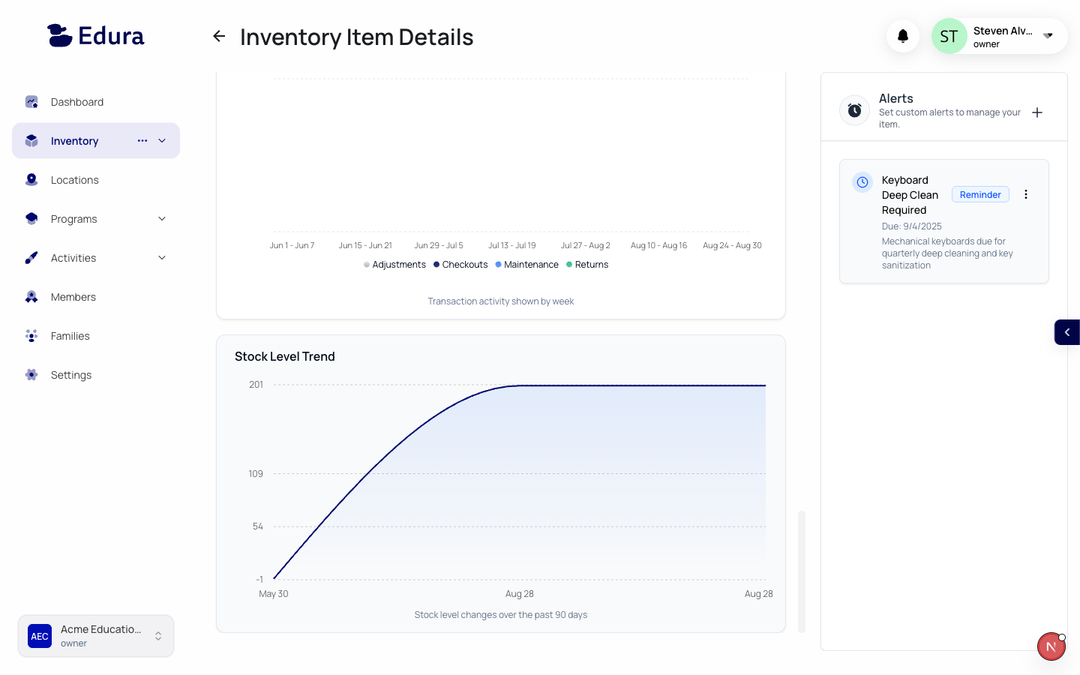The width and height of the screenshot is (1080, 675).
Task: Open notifications via the bell icon
Action: [x=902, y=35]
